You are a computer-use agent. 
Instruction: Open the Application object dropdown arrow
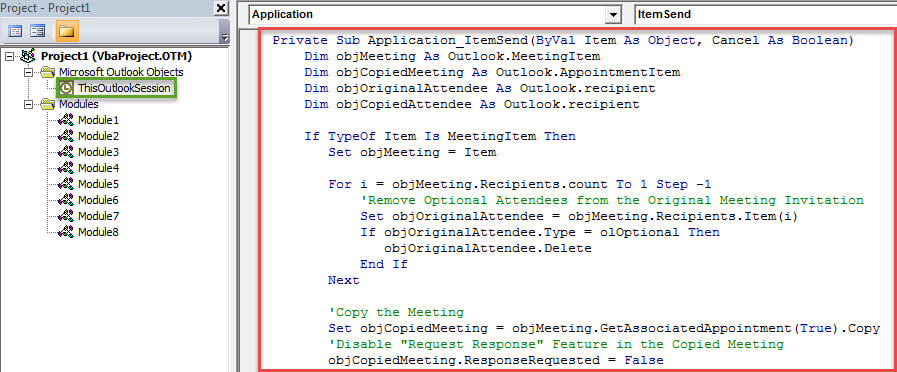[614, 15]
